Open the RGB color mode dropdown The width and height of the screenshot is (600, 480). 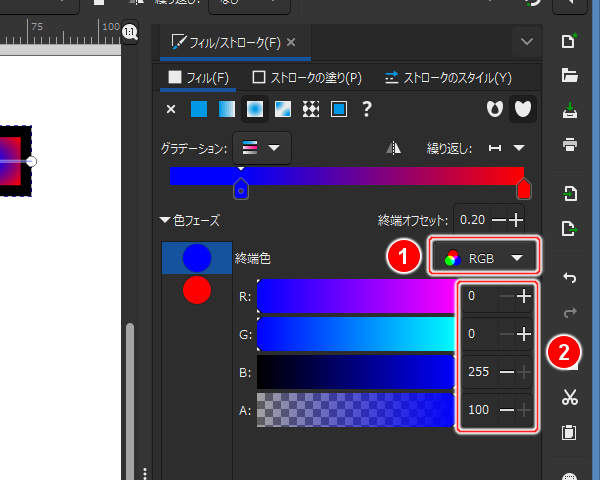pyautogui.click(x=484, y=258)
